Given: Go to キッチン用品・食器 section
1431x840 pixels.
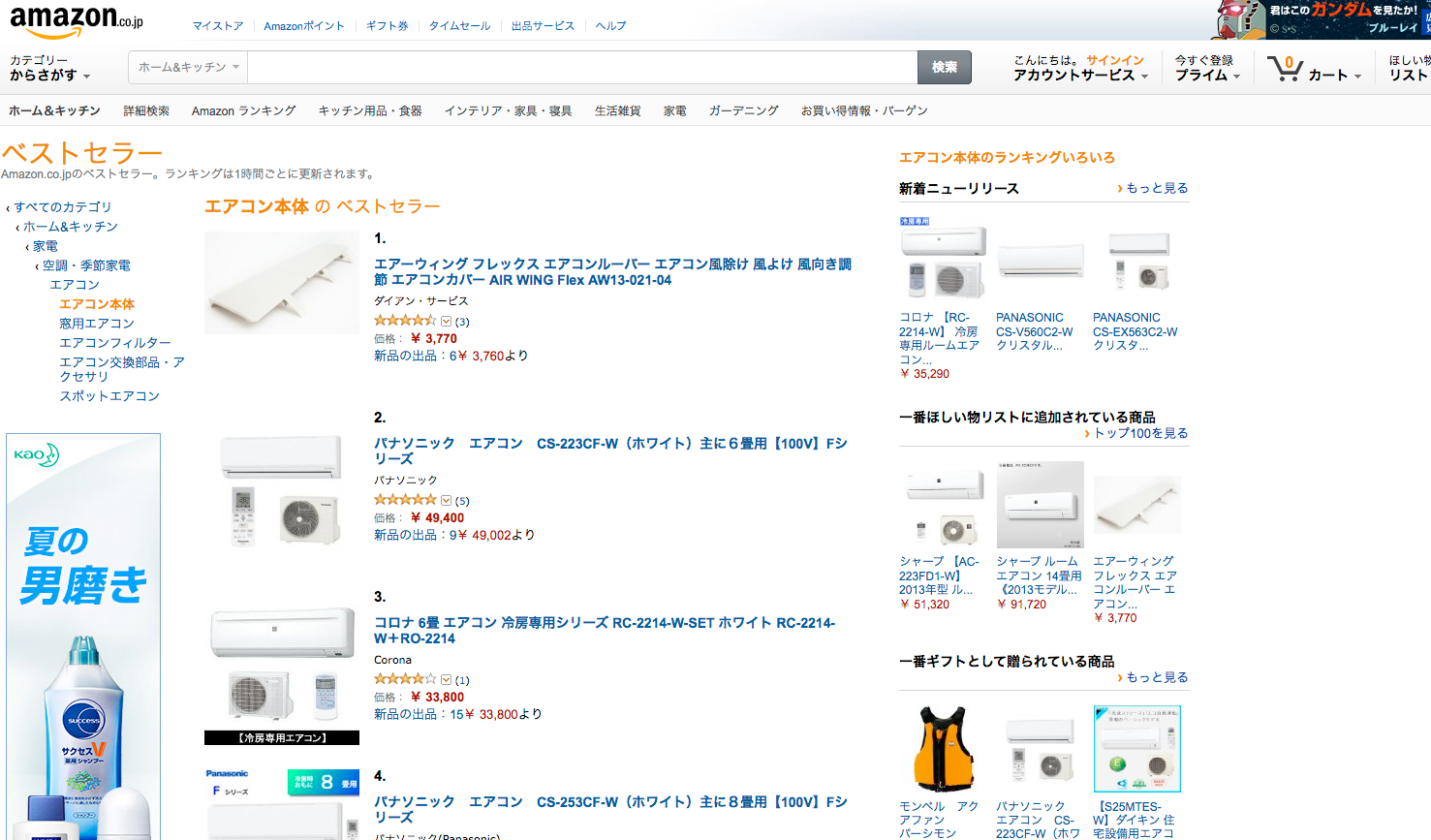Looking at the screenshot, I should [x=370, y=111].
